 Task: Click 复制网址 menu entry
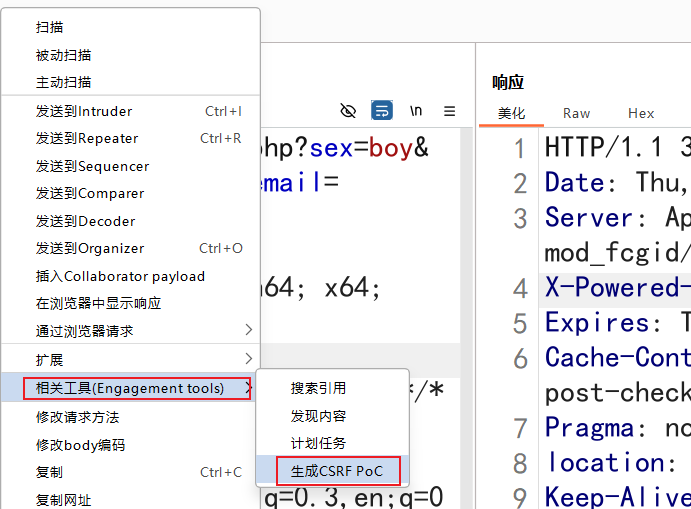(x=130, y=500)
